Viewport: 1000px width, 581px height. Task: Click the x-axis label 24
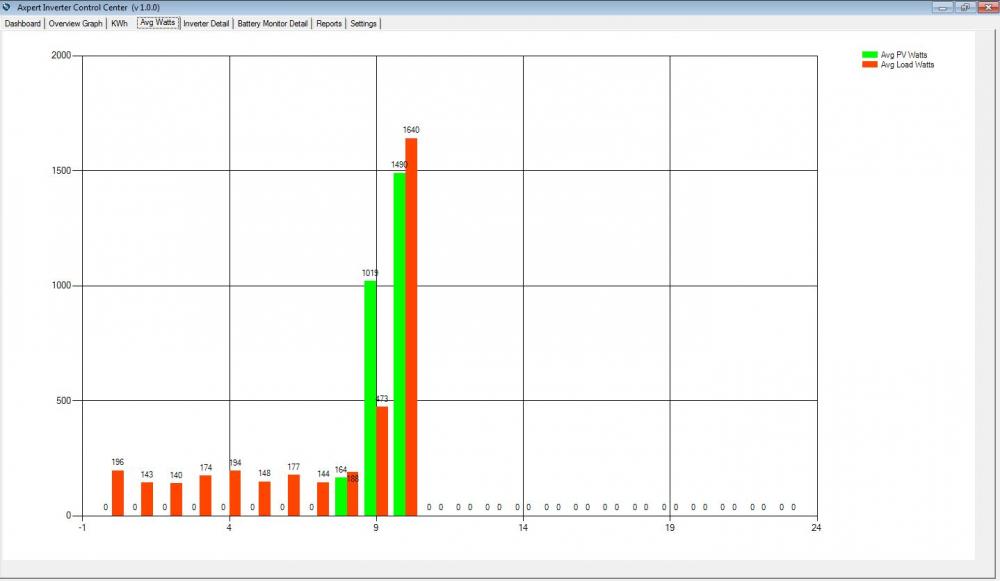coord(816,527)
